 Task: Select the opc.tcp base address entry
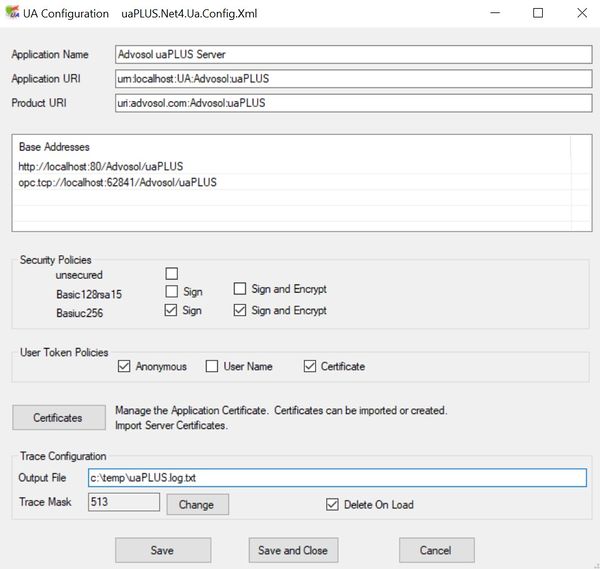point(118,183)
